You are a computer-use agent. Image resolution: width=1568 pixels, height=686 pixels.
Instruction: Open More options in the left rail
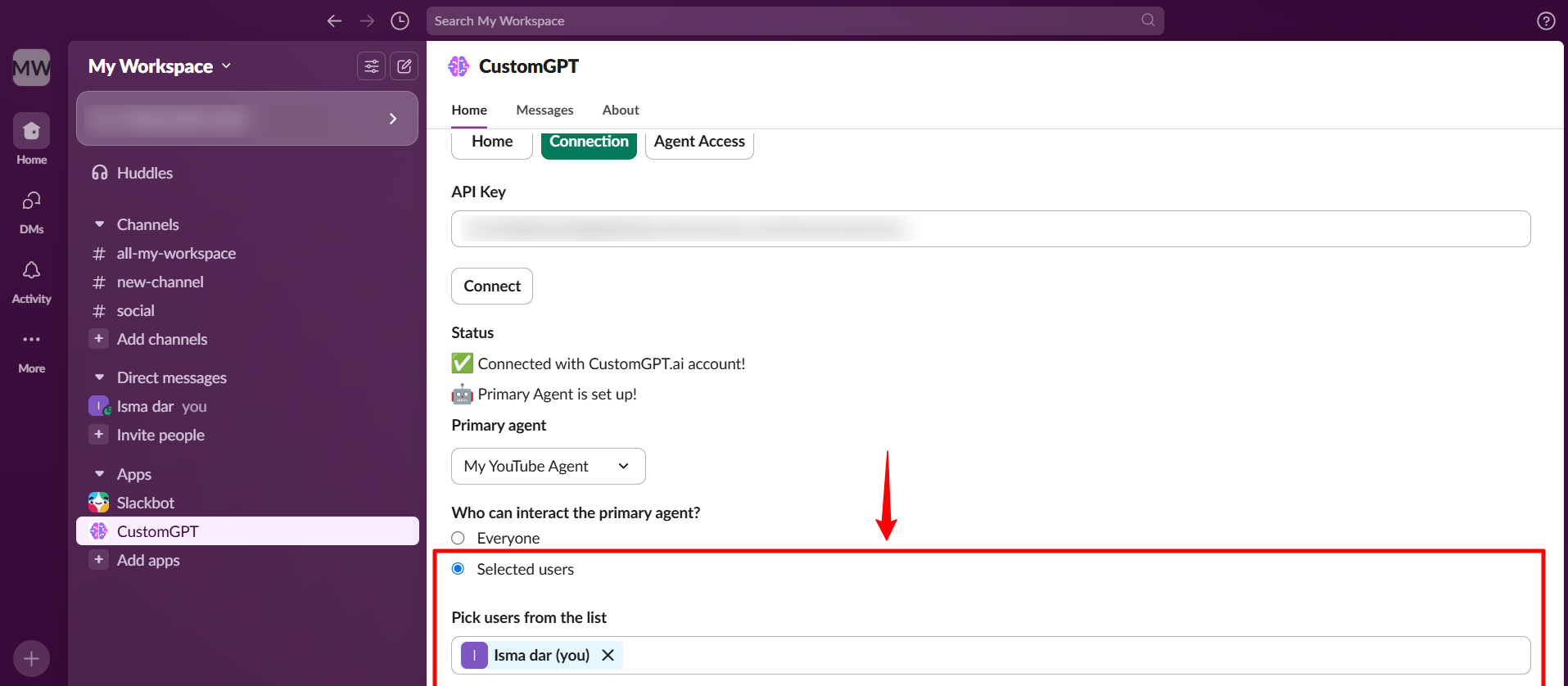point(31,351)
